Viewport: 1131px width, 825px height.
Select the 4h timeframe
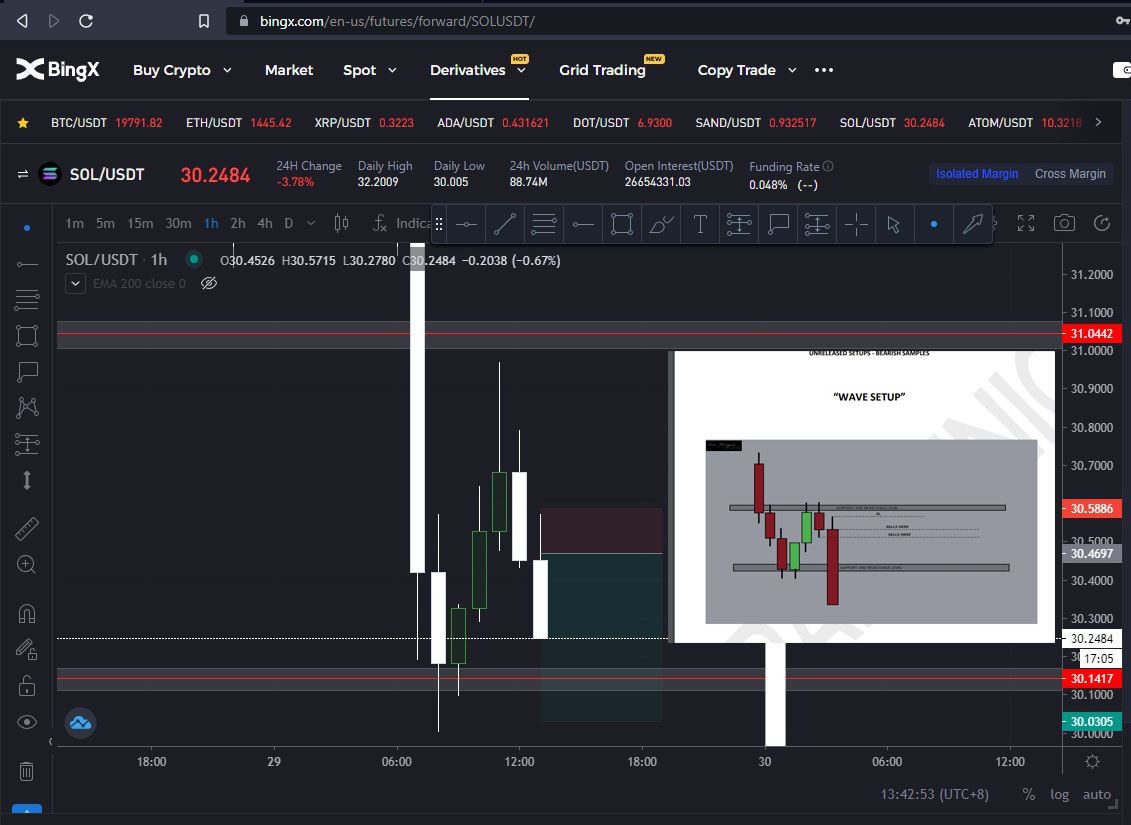click(265, 223)
